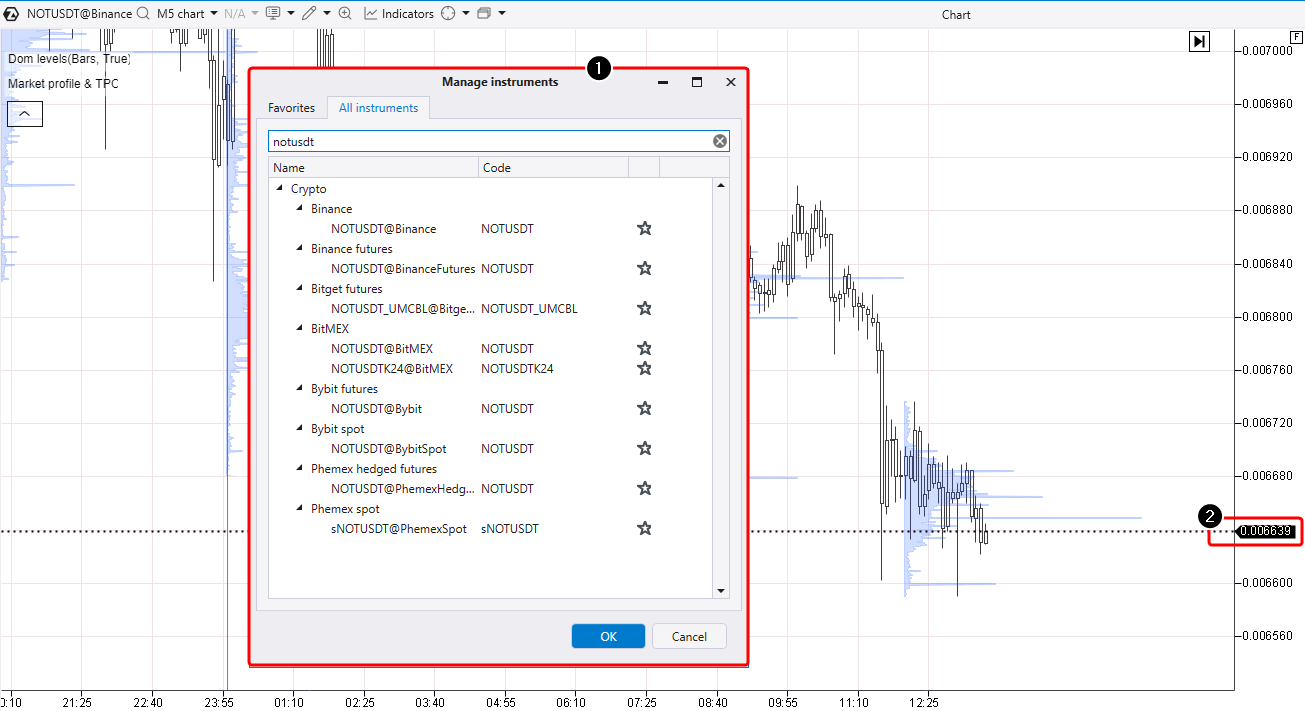This screenshot has width=1305, height=711.
Task: Click the zoom-in magnifier icon
Action: (x=345, y=14)
